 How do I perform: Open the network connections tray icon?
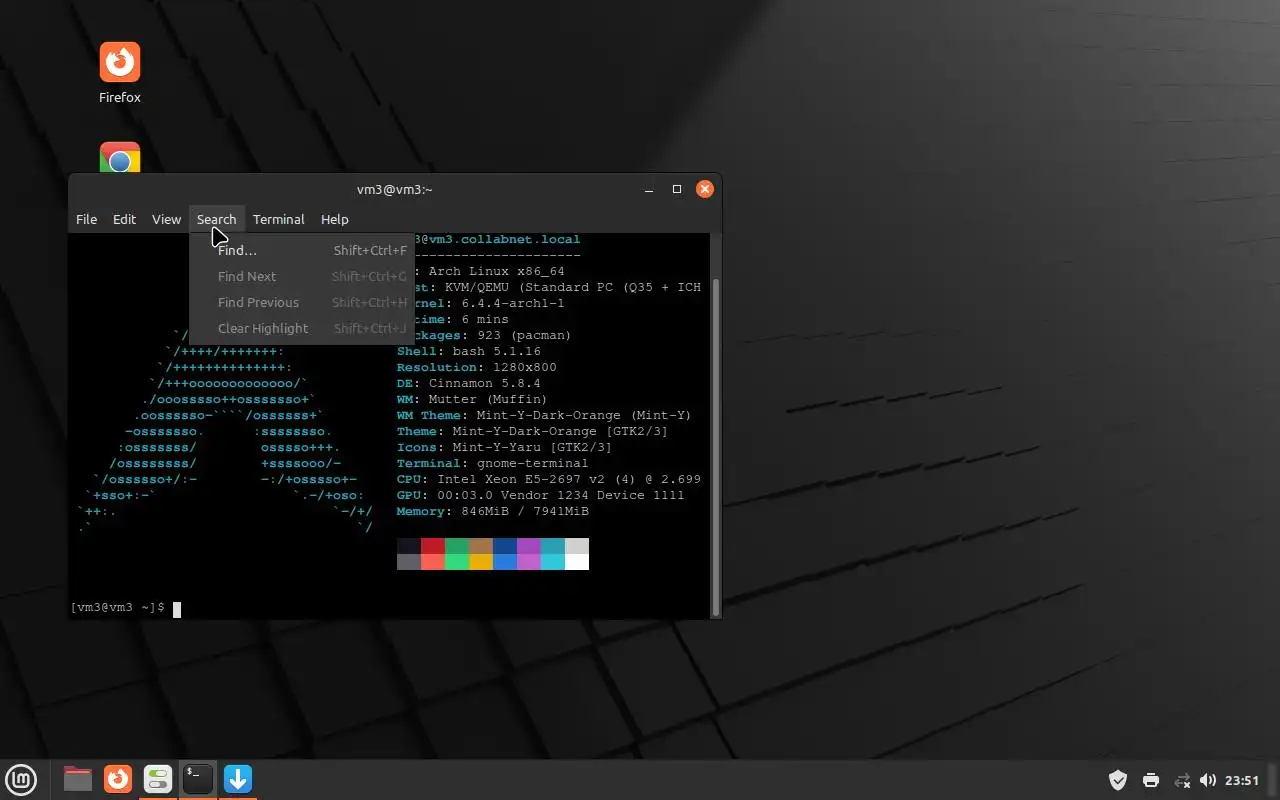(1182, 780)
